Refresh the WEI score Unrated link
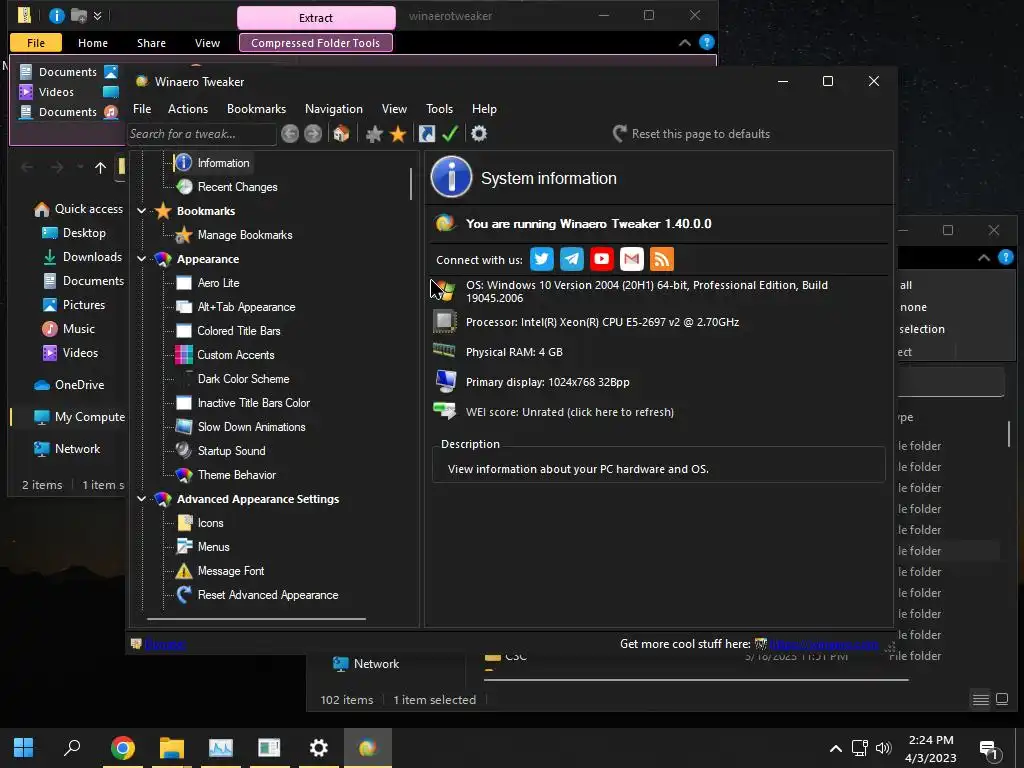Viewport: 1024px width, 768px height. (x=569, y=412)
